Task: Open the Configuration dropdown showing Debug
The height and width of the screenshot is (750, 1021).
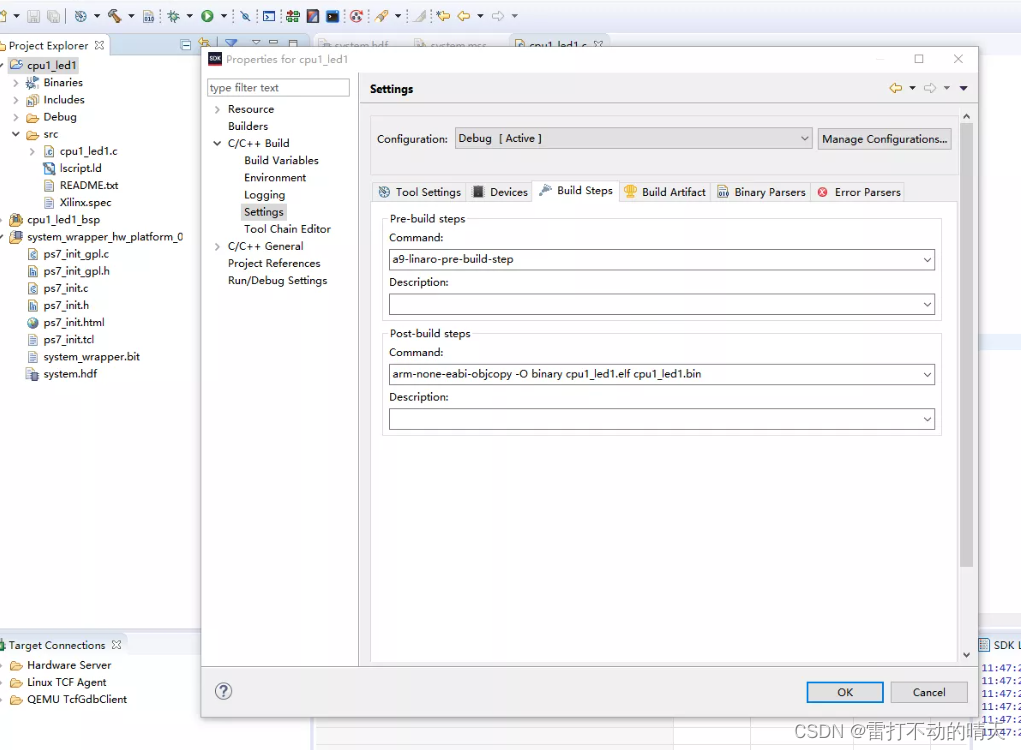Action: [633, 139]
